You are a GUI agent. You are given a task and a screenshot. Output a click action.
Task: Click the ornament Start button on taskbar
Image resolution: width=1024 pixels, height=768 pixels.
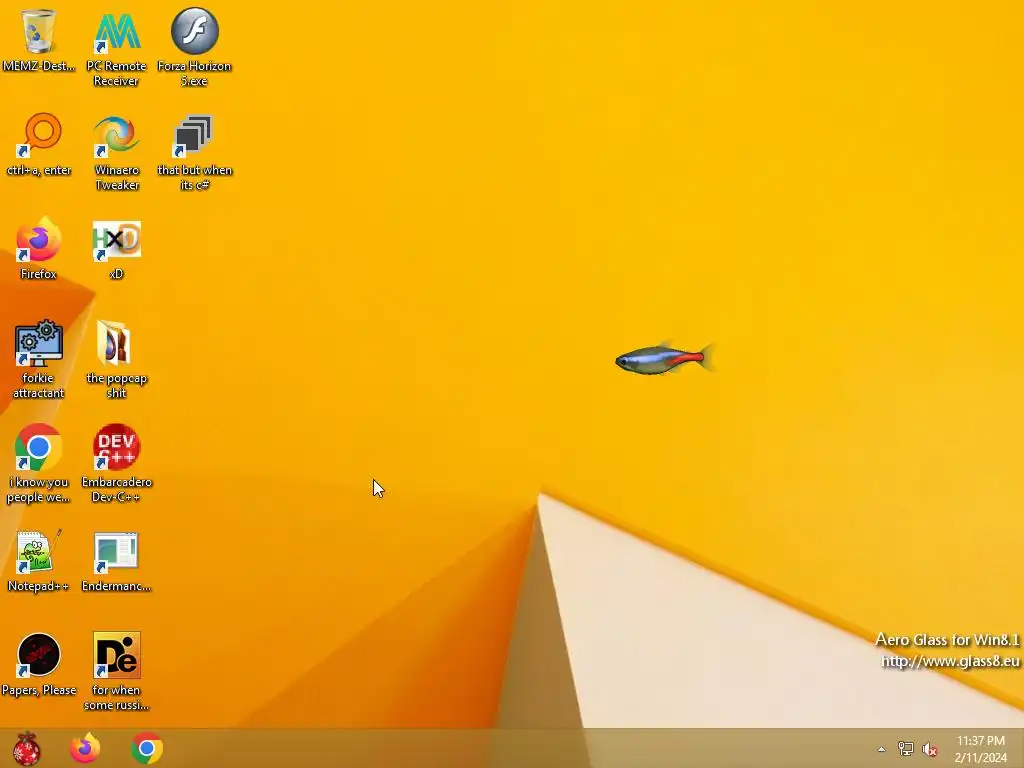pyautogui.click(x=27, y=748)
